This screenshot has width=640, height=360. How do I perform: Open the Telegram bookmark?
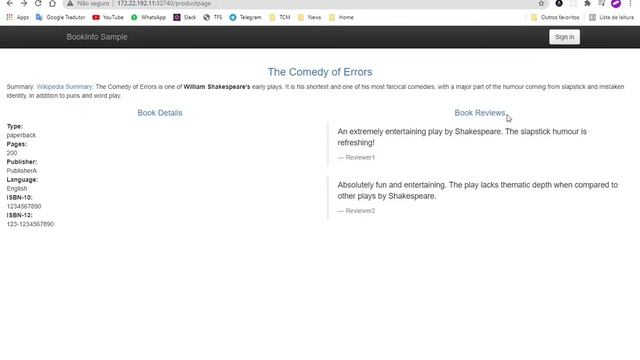tap(245, 17)
